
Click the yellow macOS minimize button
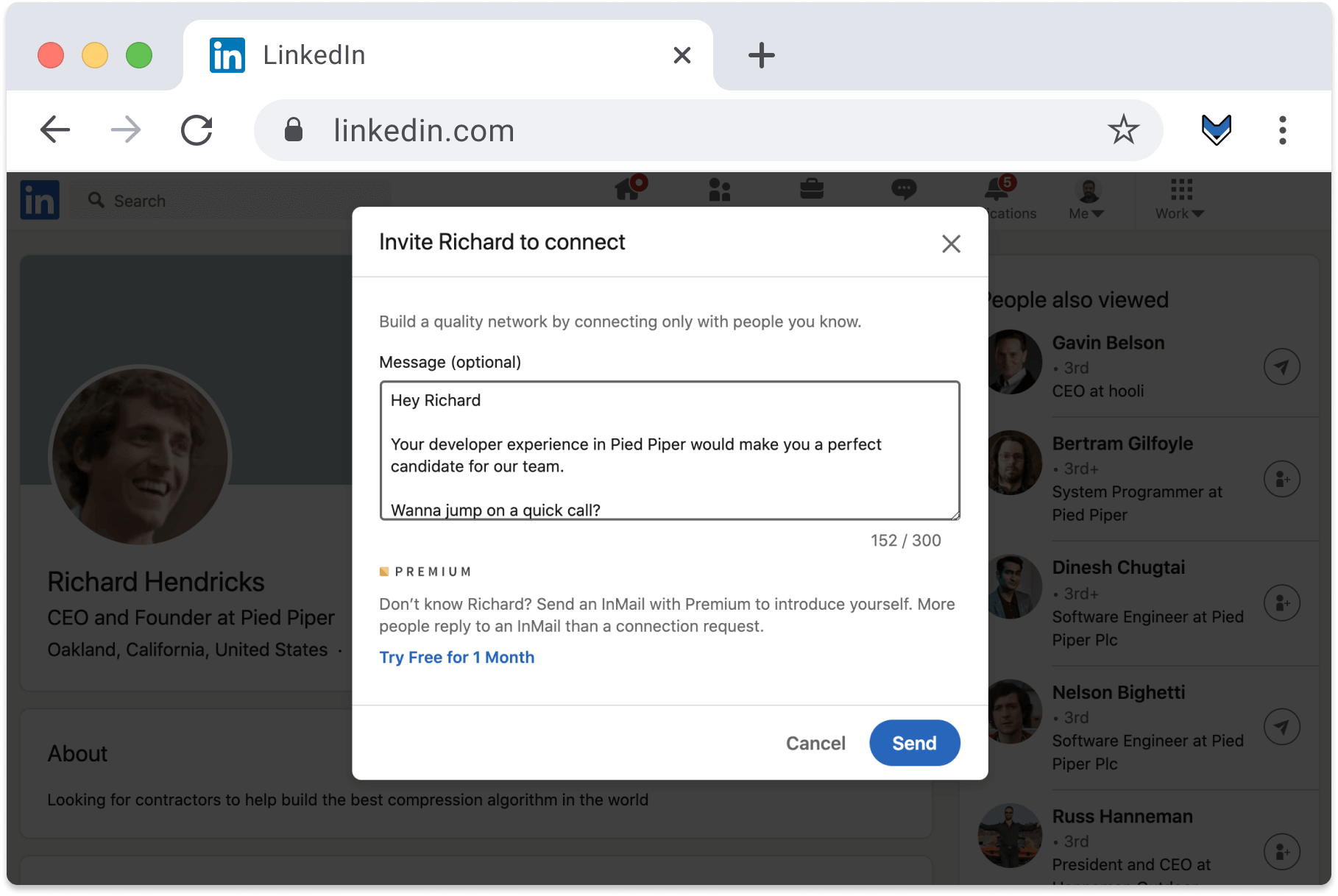(x=95, y=55)
